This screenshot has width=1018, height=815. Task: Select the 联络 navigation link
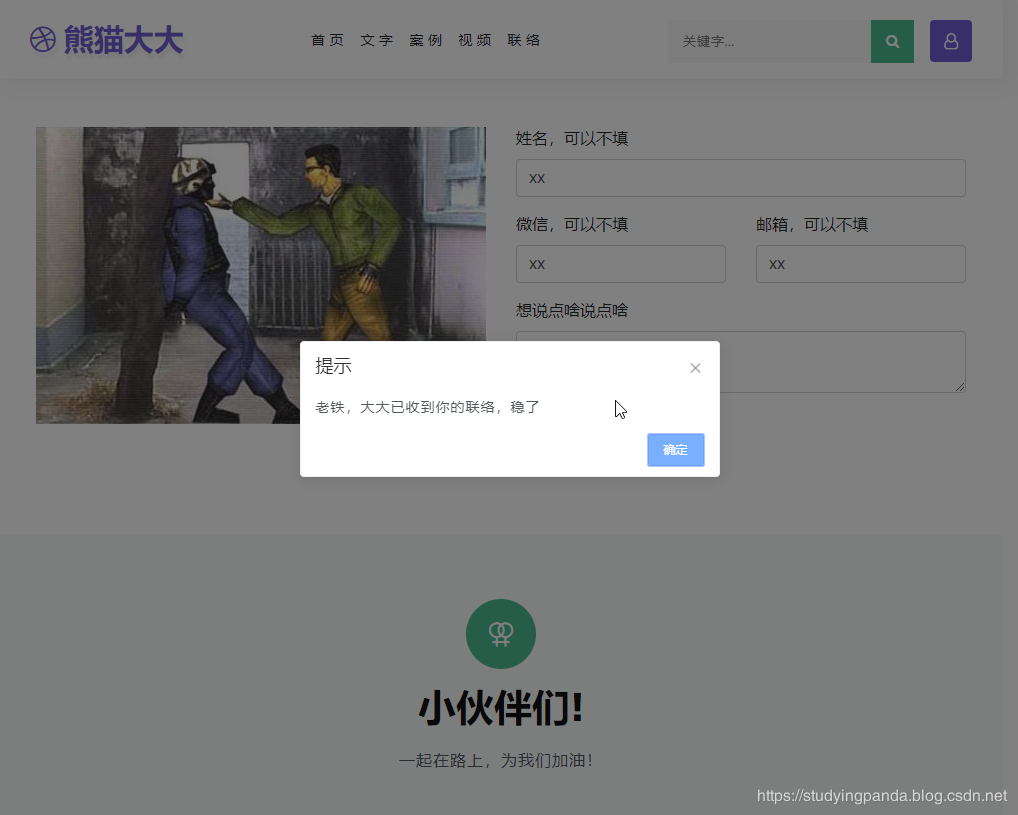pos(523,40)
